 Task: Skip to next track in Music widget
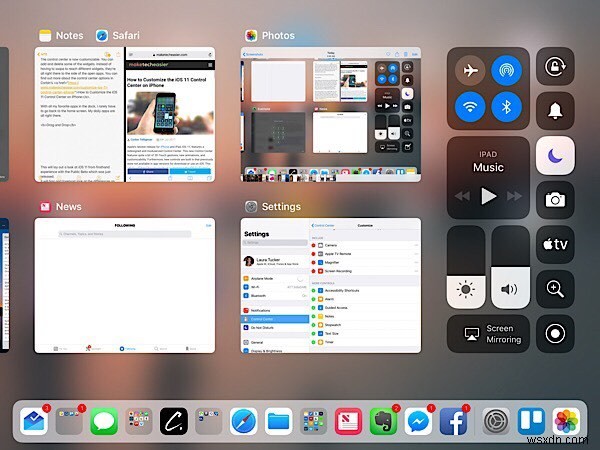(x=514, y=196)
